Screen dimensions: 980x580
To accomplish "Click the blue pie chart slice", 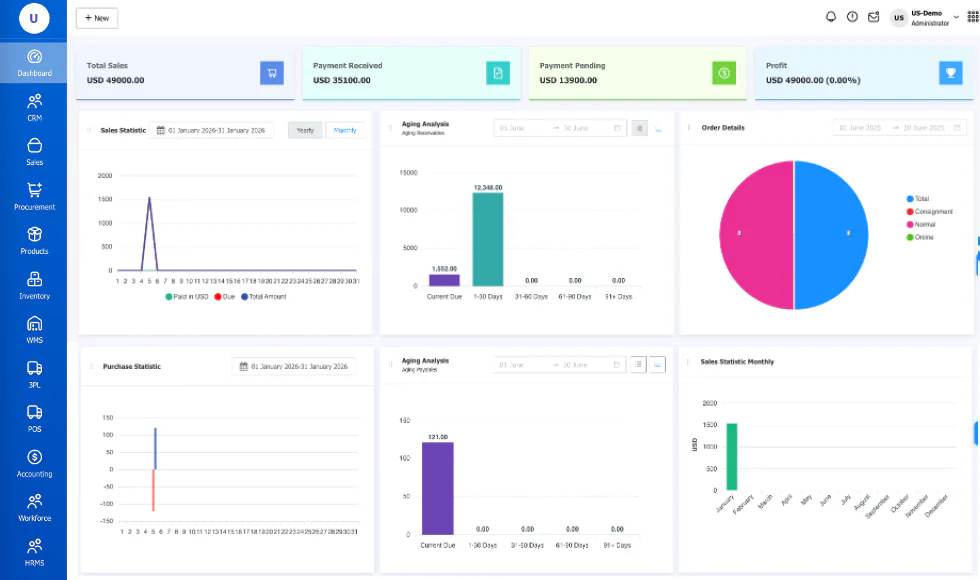I will pos(831,235).
